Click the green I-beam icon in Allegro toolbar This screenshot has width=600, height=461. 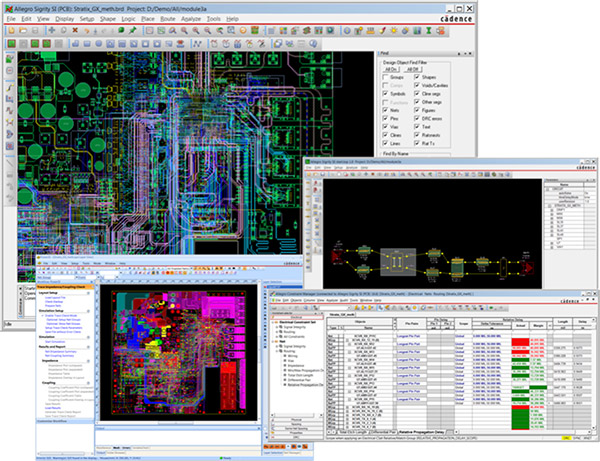click(x=429, y=31)
